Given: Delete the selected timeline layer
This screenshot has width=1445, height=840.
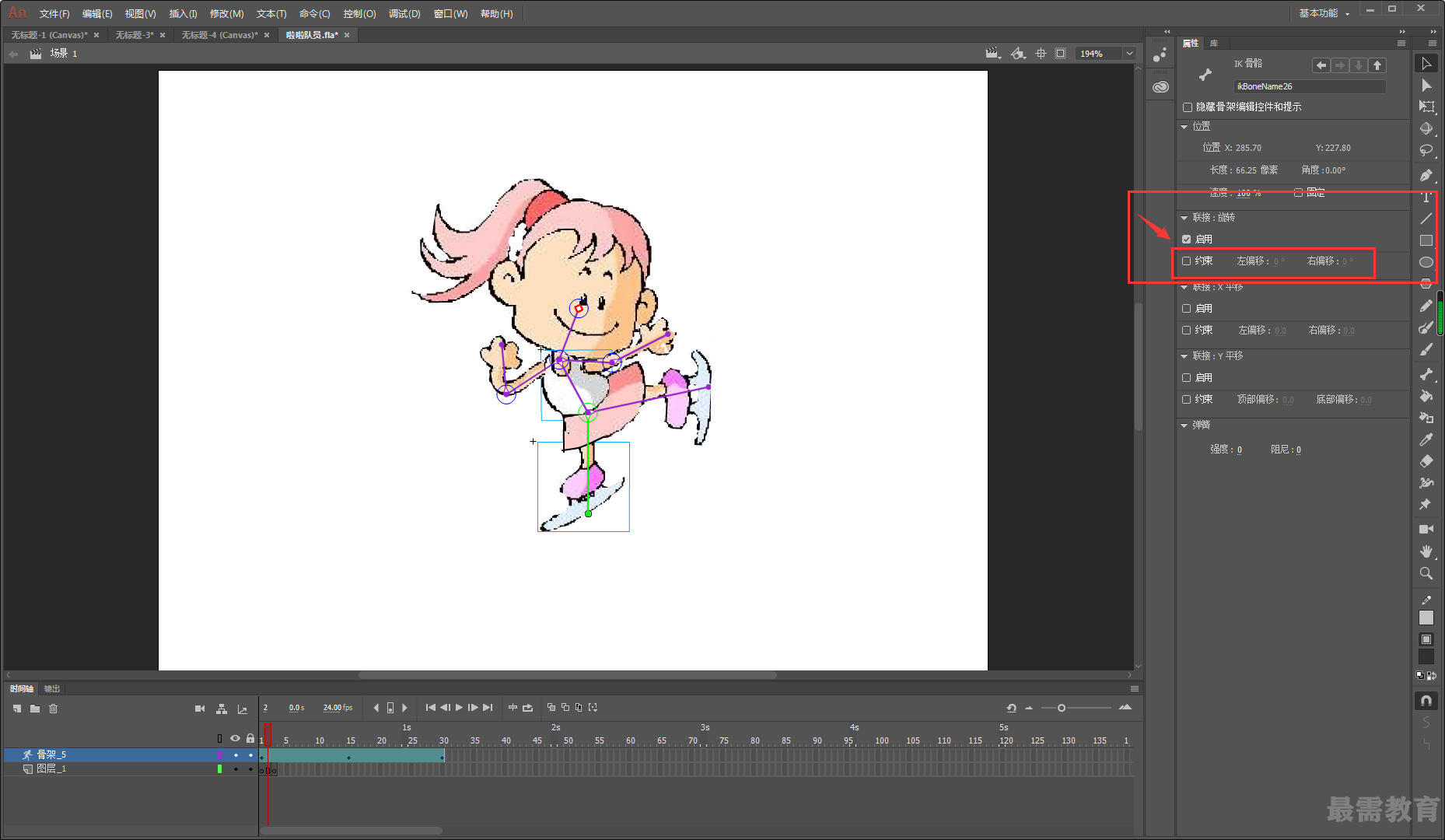Looking at the screenshot, I should click(x=53, y=709).
